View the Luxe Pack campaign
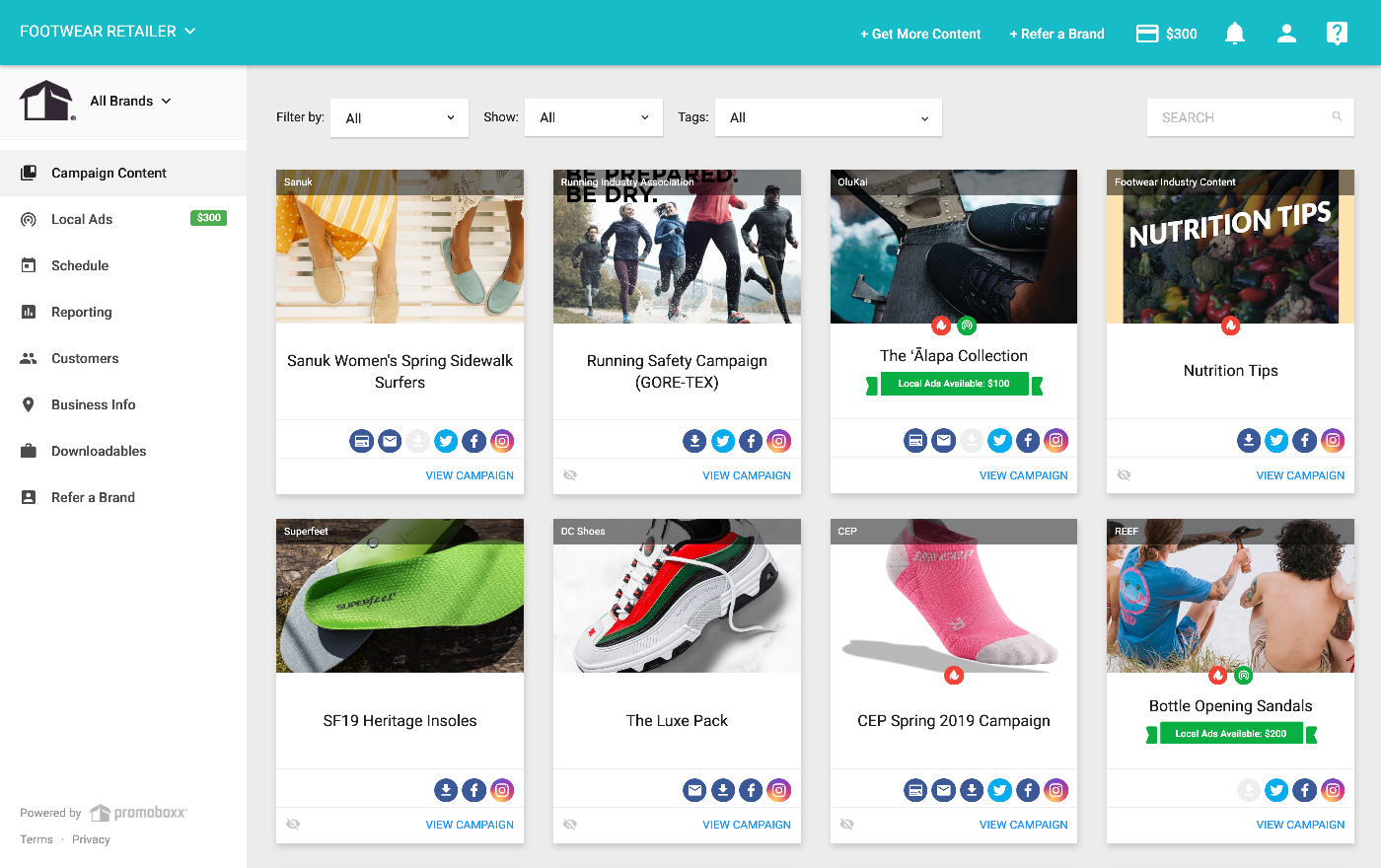 pos(747,825)
